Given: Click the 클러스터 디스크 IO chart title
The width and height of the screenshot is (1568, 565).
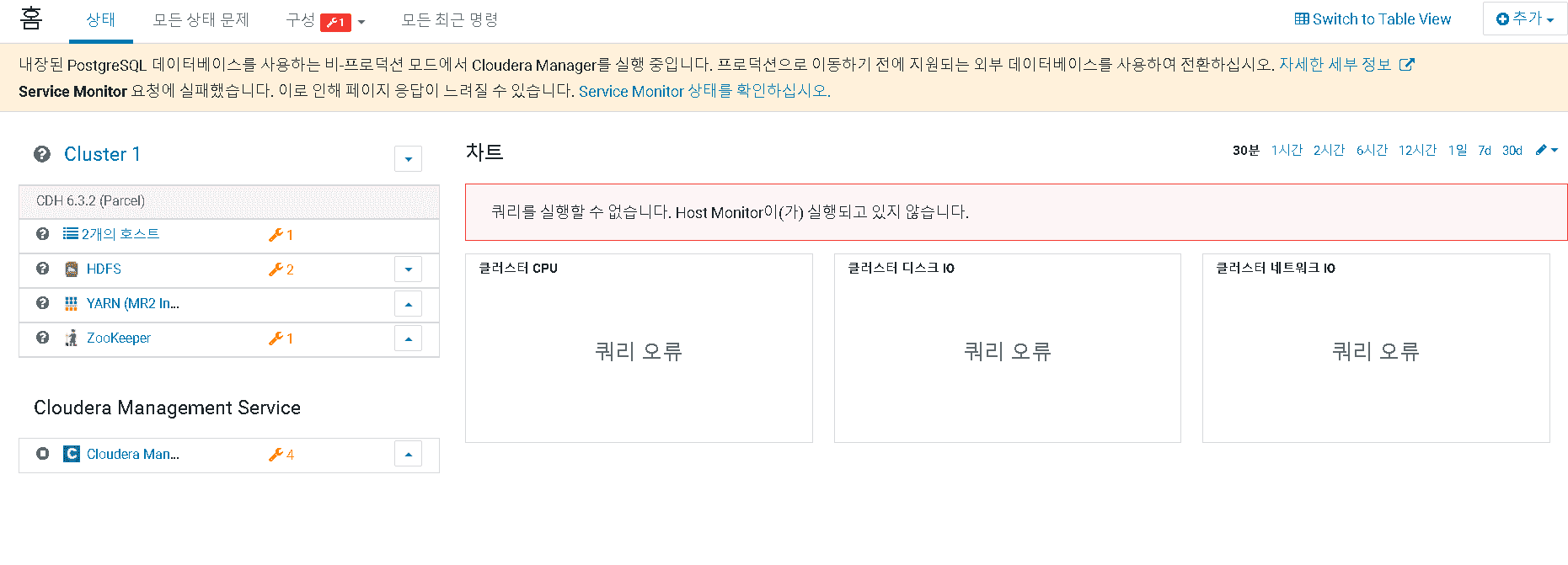Looking at the screenshot, I should click(x=901, y=268).
